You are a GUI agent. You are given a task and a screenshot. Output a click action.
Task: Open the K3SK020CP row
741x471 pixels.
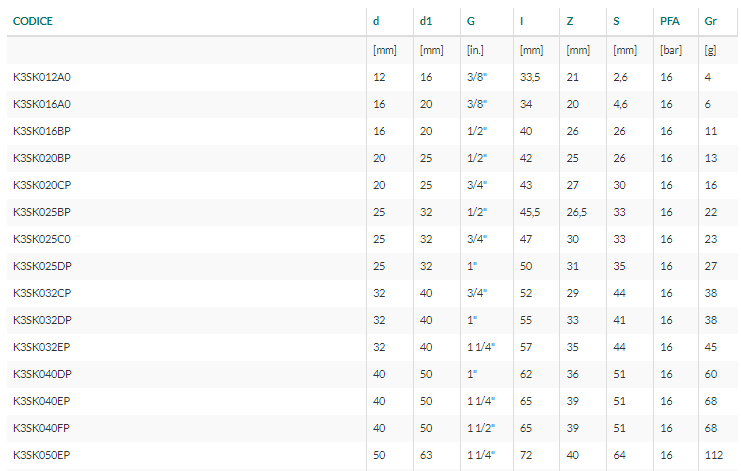372,185
